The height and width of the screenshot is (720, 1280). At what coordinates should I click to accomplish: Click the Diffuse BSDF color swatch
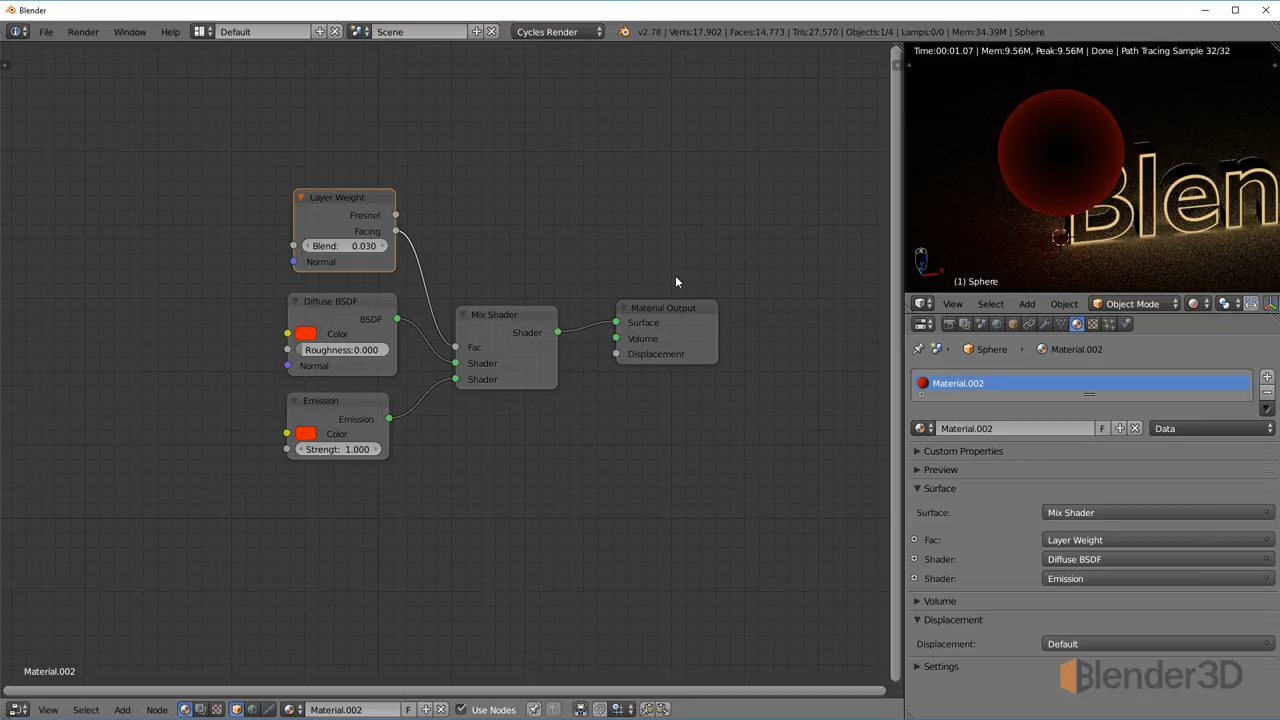306,334
